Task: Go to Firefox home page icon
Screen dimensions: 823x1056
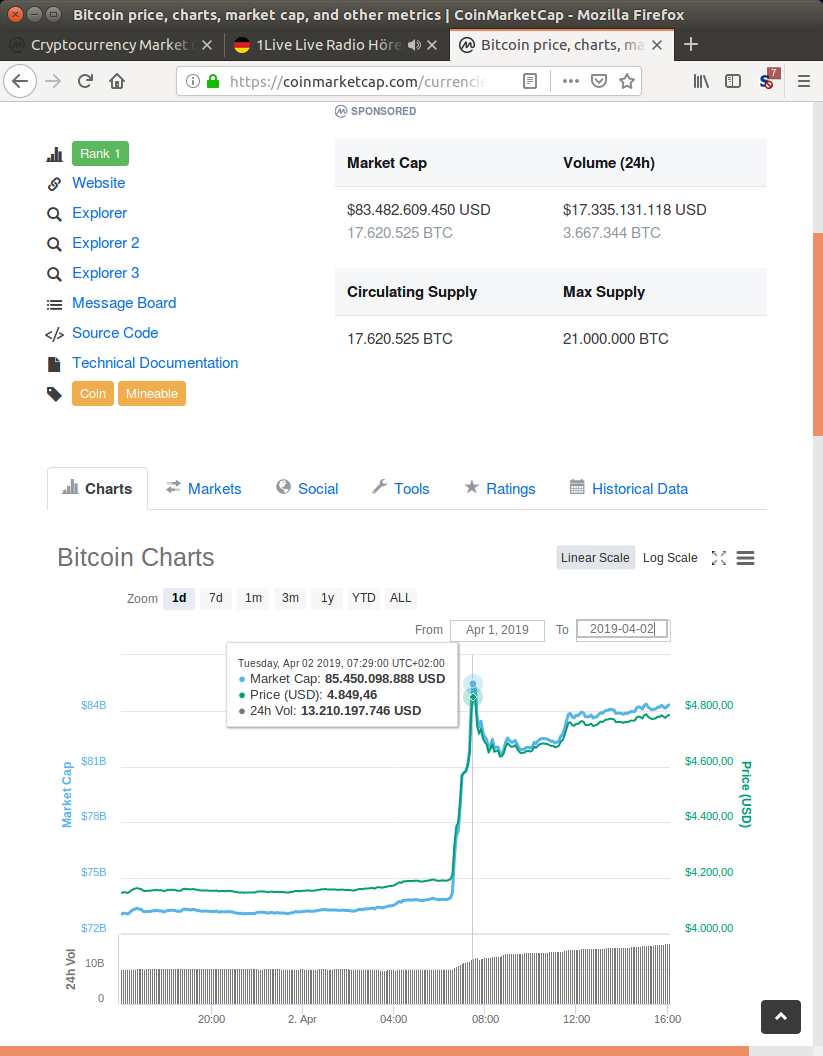Action: coord(117,82)
